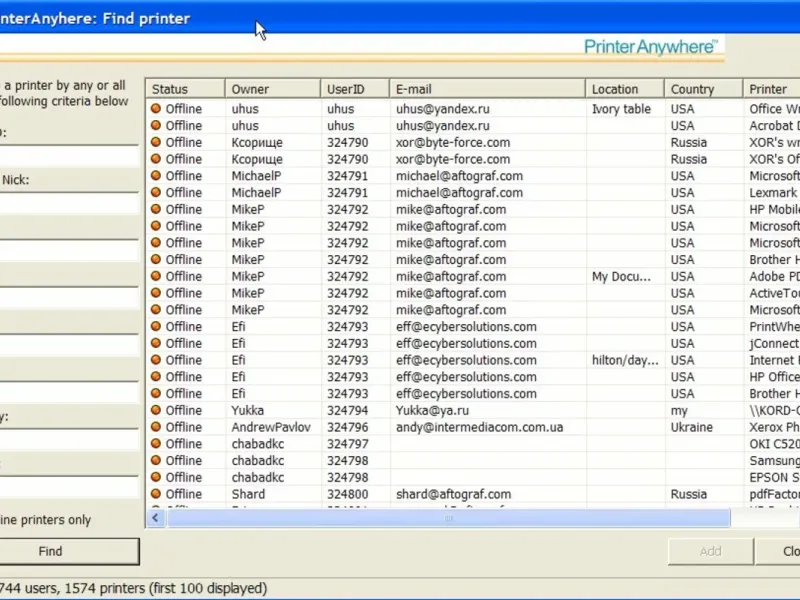Click the 'shard@aftograf.com' email cell
Image resolution: width=800 pixels, height=600 pixels.
(454, 494)
